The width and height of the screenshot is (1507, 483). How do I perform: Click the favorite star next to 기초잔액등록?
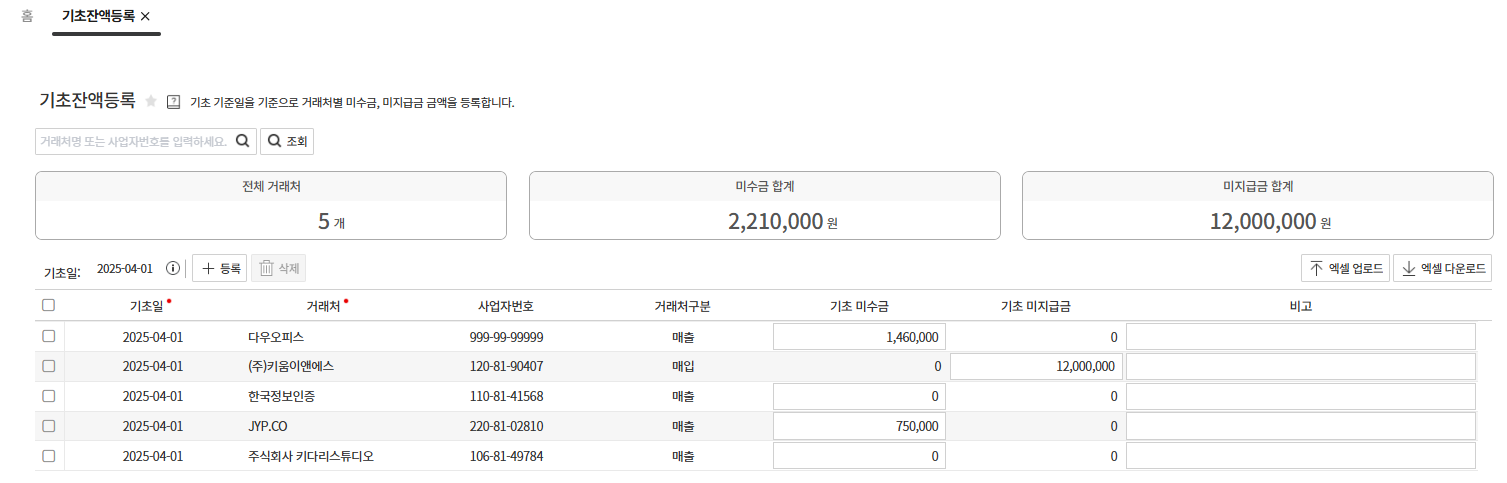pos(151,101)
